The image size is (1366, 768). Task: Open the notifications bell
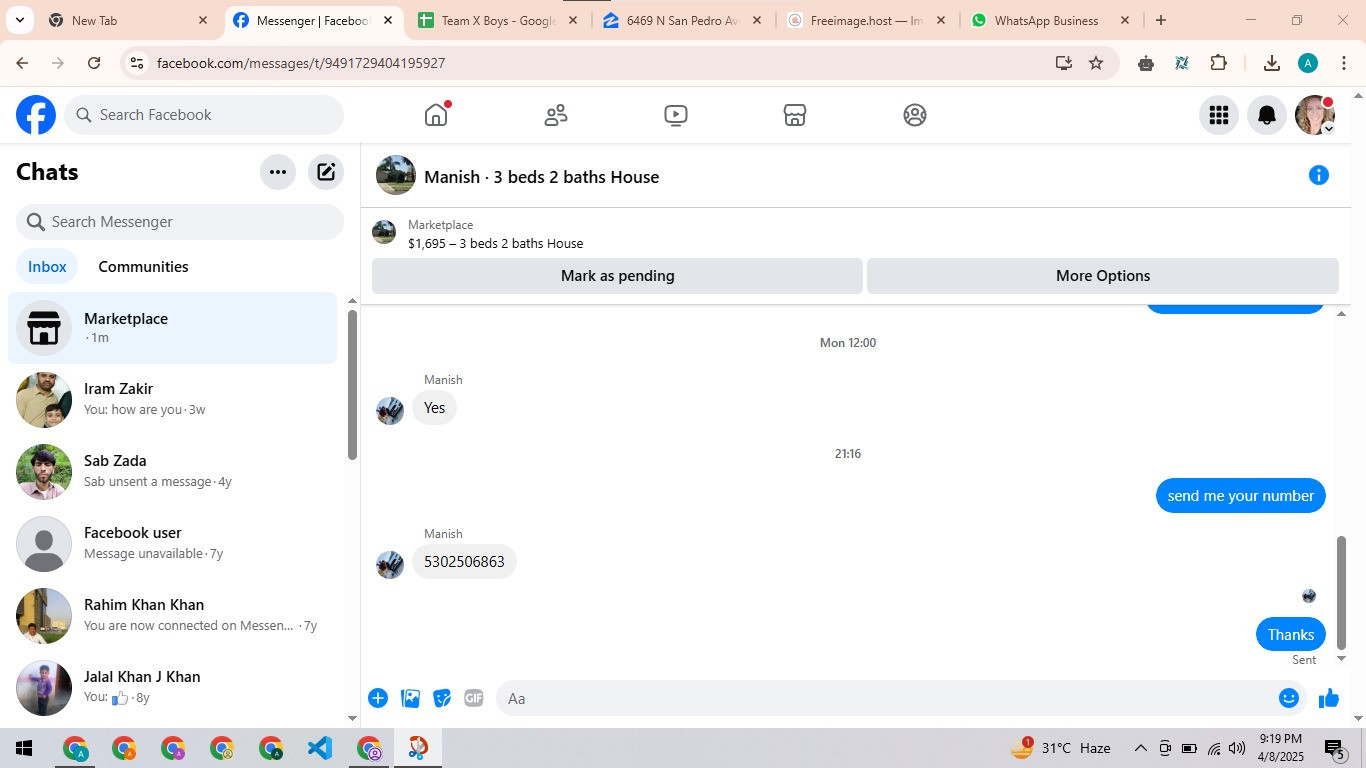(x=1267, y=115)
